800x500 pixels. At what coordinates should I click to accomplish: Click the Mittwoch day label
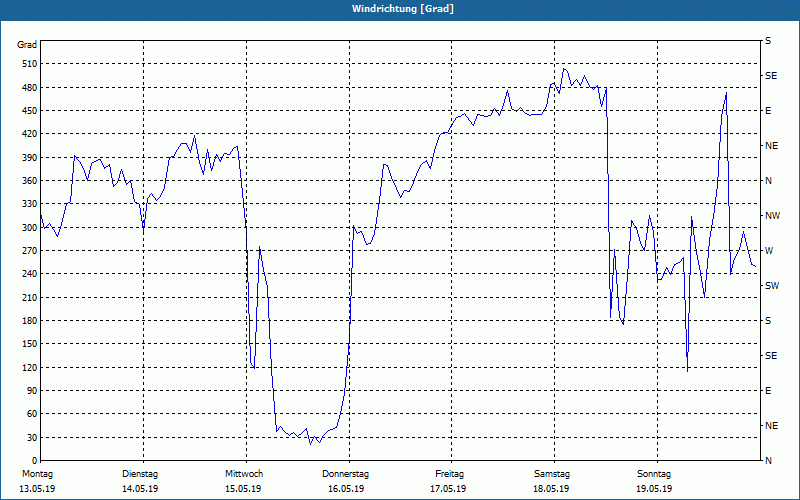(x=244, y=474)
